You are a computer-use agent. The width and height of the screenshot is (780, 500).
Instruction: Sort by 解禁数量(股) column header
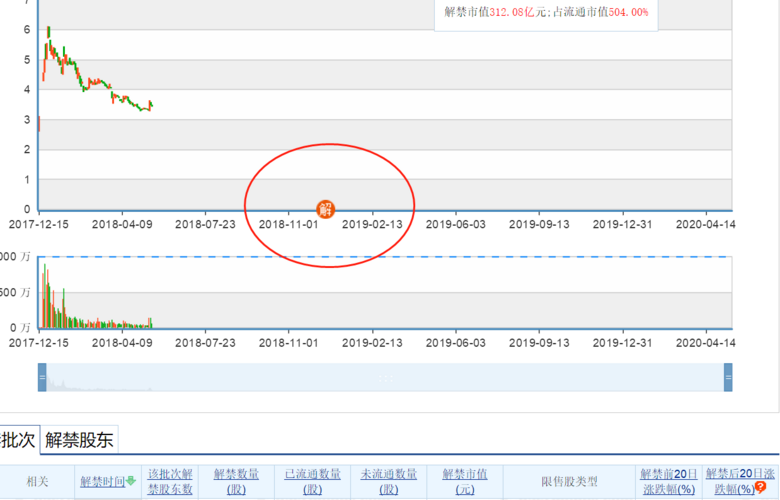236,482
